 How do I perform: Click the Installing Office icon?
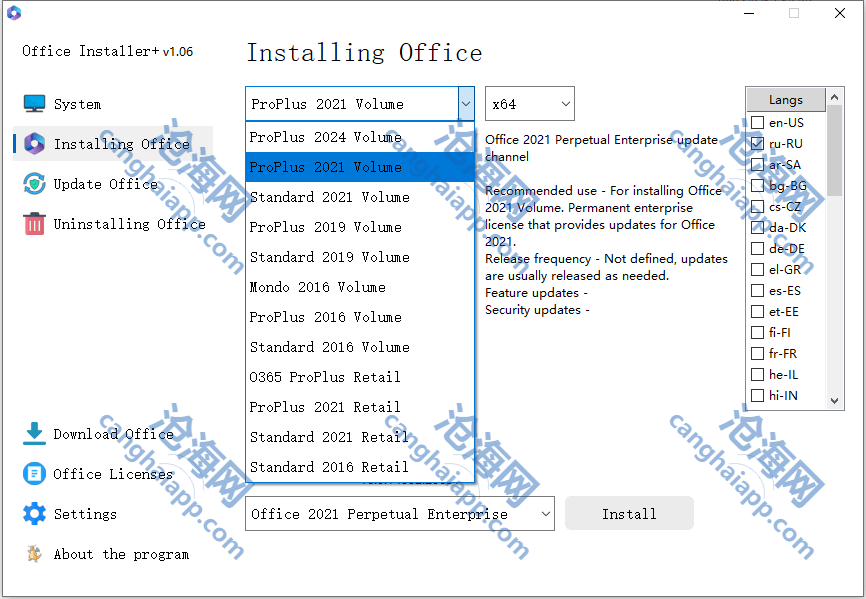coord(35,144)
